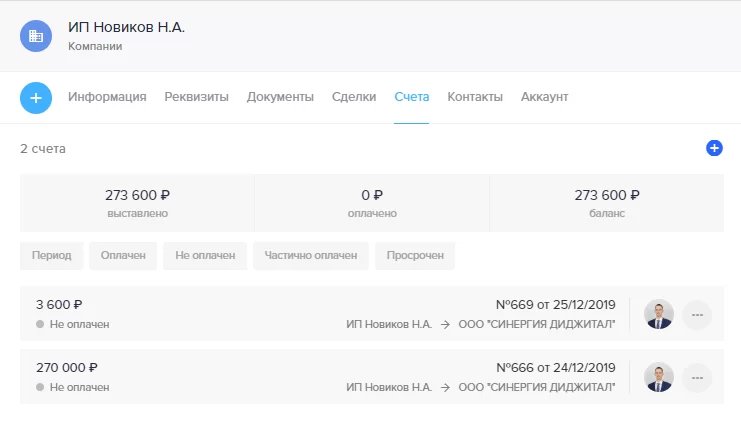
Task: Click the 270 000 ₽ invoice amount
Action: (x=67, y=368)
